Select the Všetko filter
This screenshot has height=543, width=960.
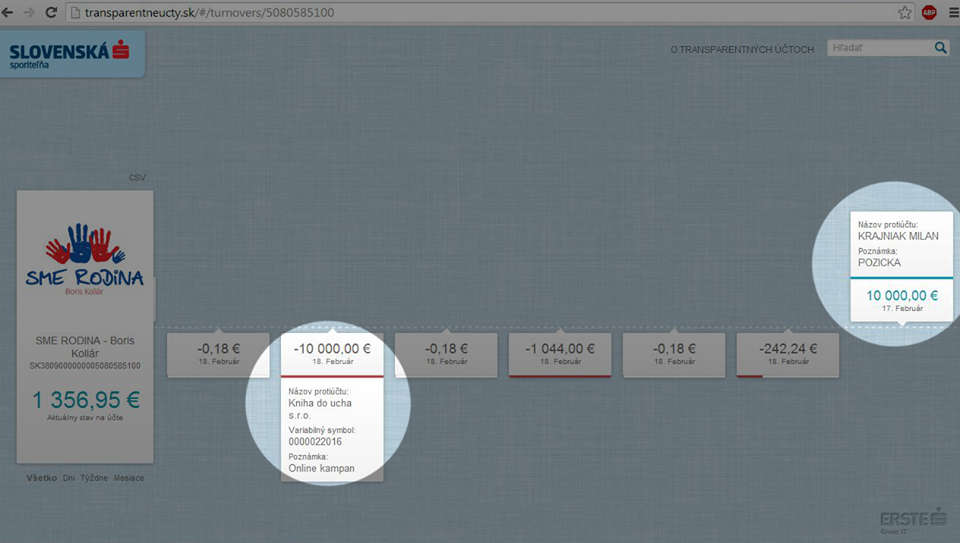pyautogui.click(x=42, y=477)
